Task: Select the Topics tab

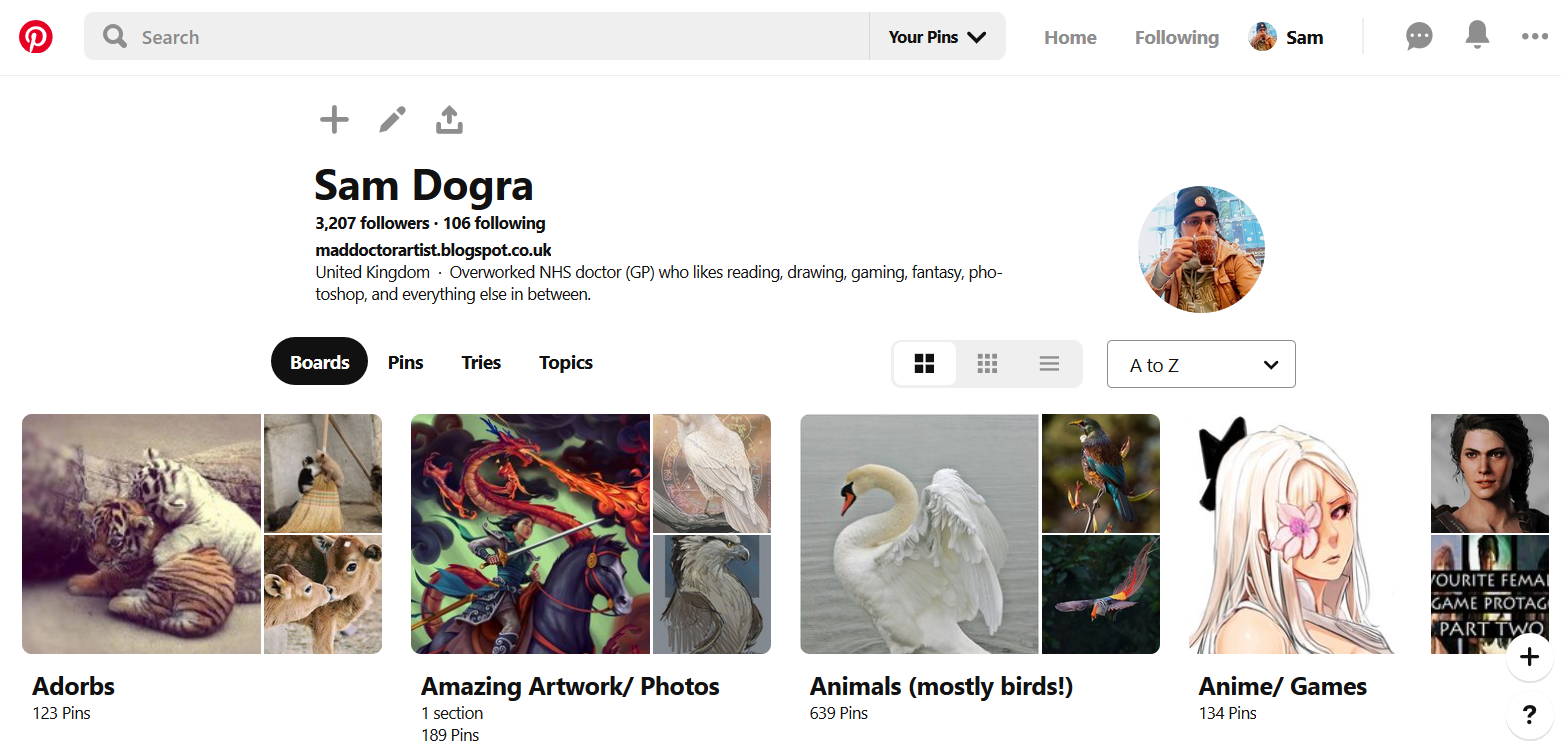Action: pyautogui.click(x=566, y=362)
